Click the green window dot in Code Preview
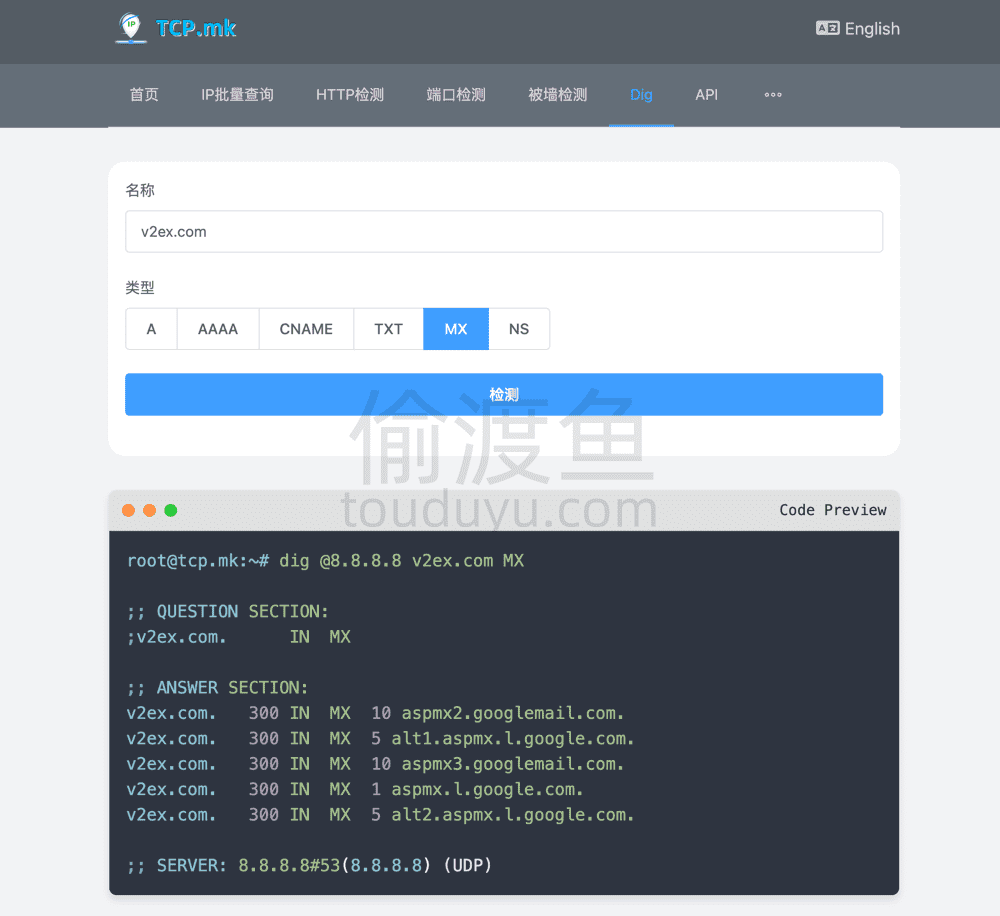 click(170, 510)
